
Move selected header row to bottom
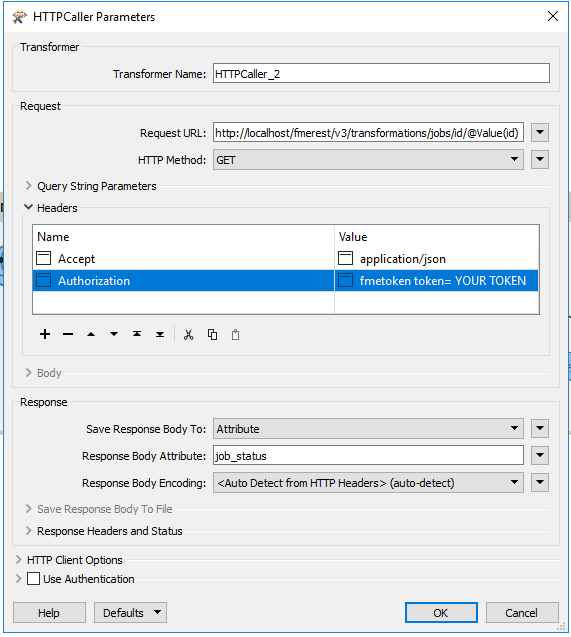coord(160,334)
